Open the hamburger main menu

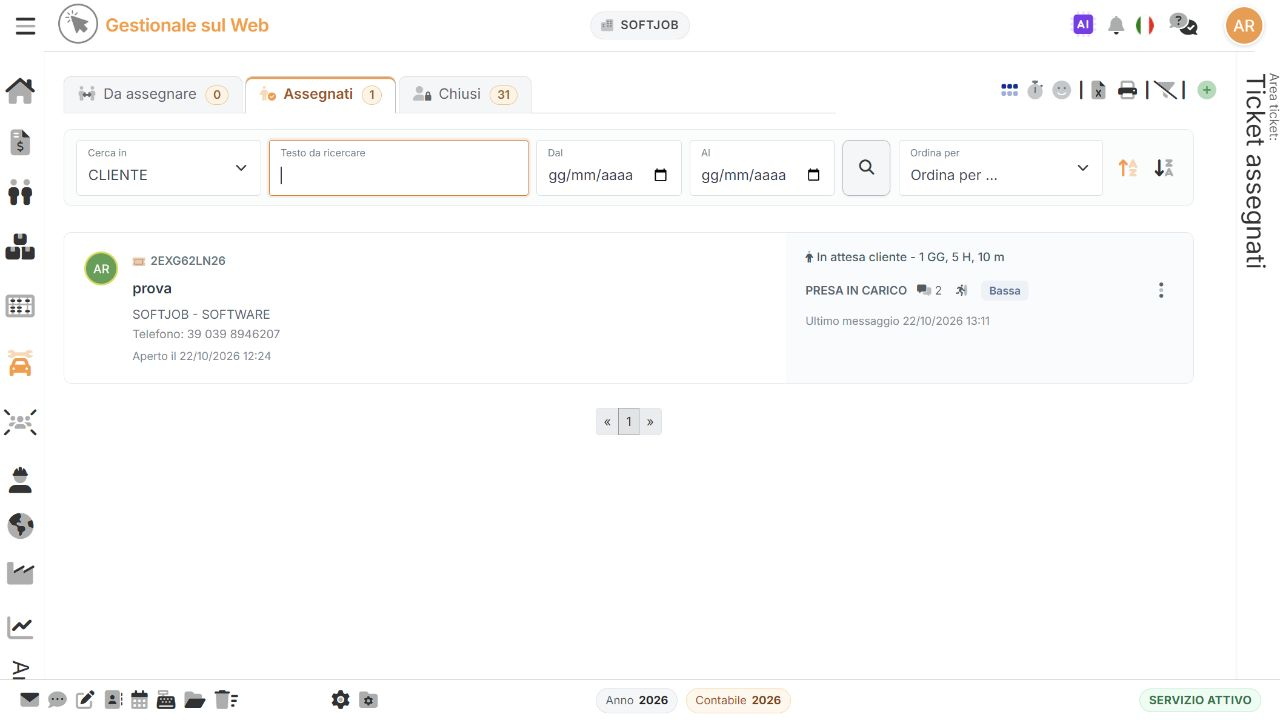pyautogui.click(x=25, y=26)
